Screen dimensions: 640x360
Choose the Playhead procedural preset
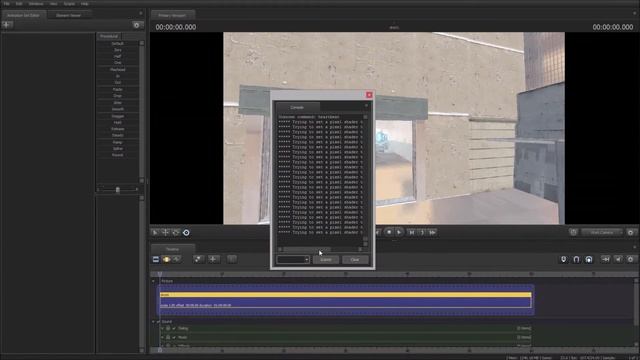118,70
